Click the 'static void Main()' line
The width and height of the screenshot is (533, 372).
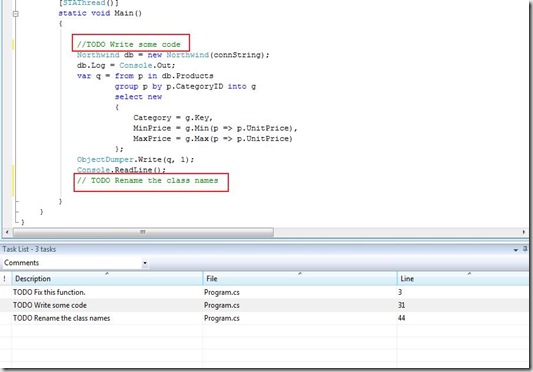(x=100, y=13)
